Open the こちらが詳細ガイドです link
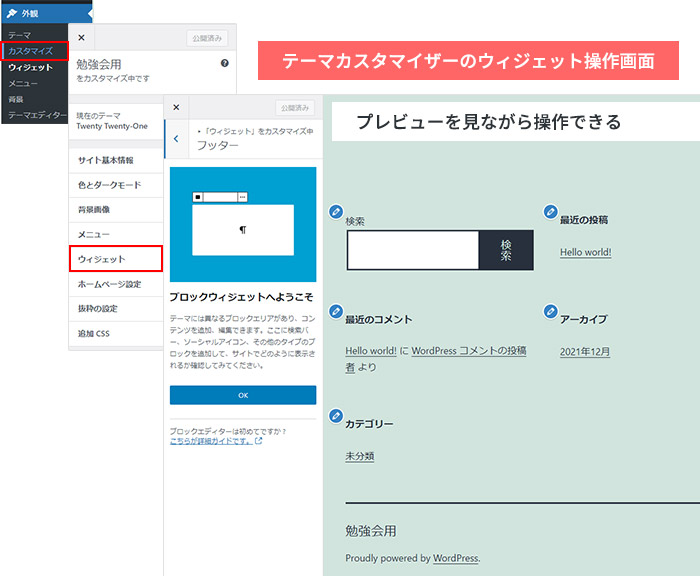700x576 pixels. coord(211,441)
